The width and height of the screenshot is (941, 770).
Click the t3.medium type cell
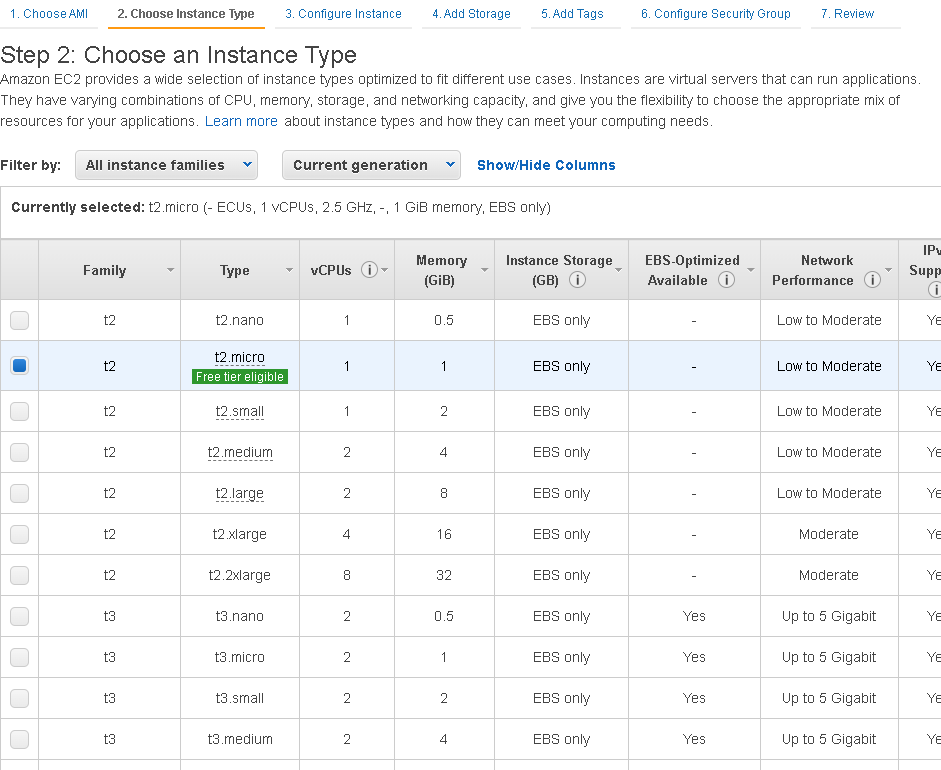click(x=240, y=739)
